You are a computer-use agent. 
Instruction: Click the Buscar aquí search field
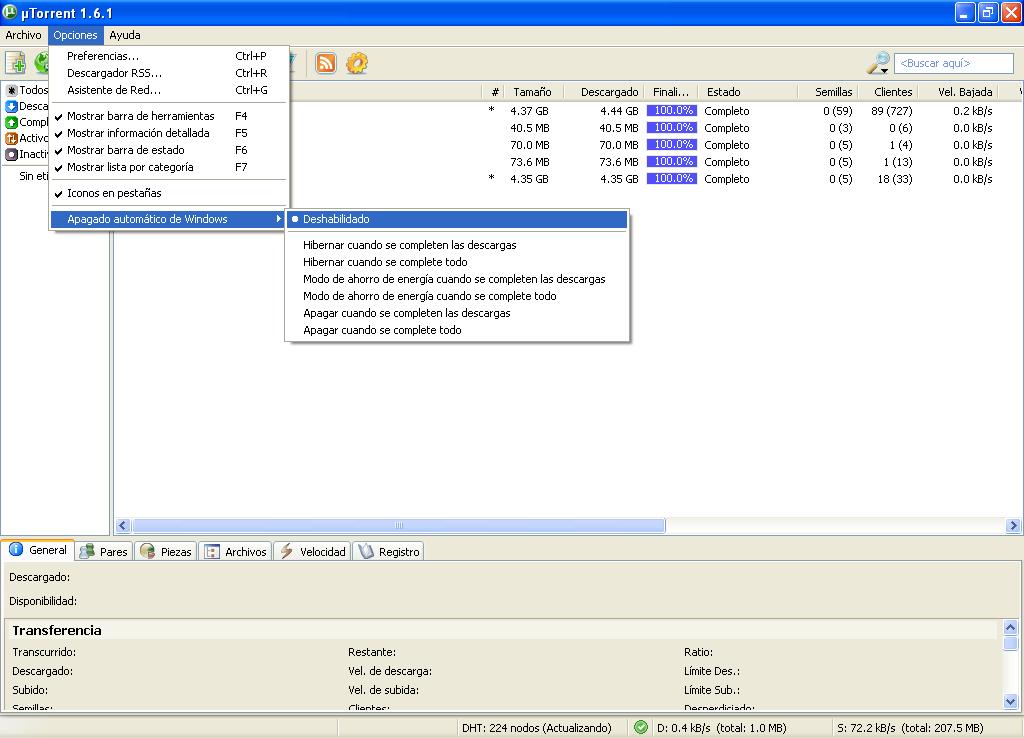[x=953, y=63]
